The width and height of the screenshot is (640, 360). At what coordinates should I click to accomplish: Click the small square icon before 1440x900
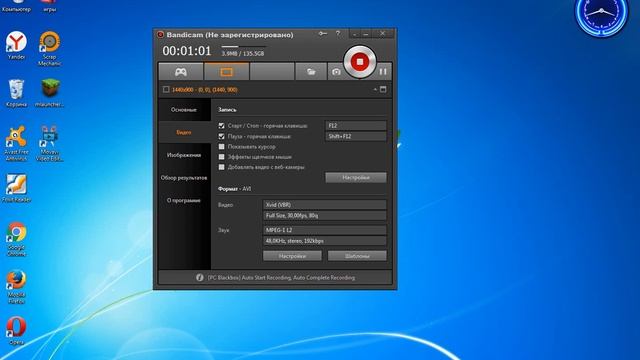pyautogui.click(x=166, y=89)
